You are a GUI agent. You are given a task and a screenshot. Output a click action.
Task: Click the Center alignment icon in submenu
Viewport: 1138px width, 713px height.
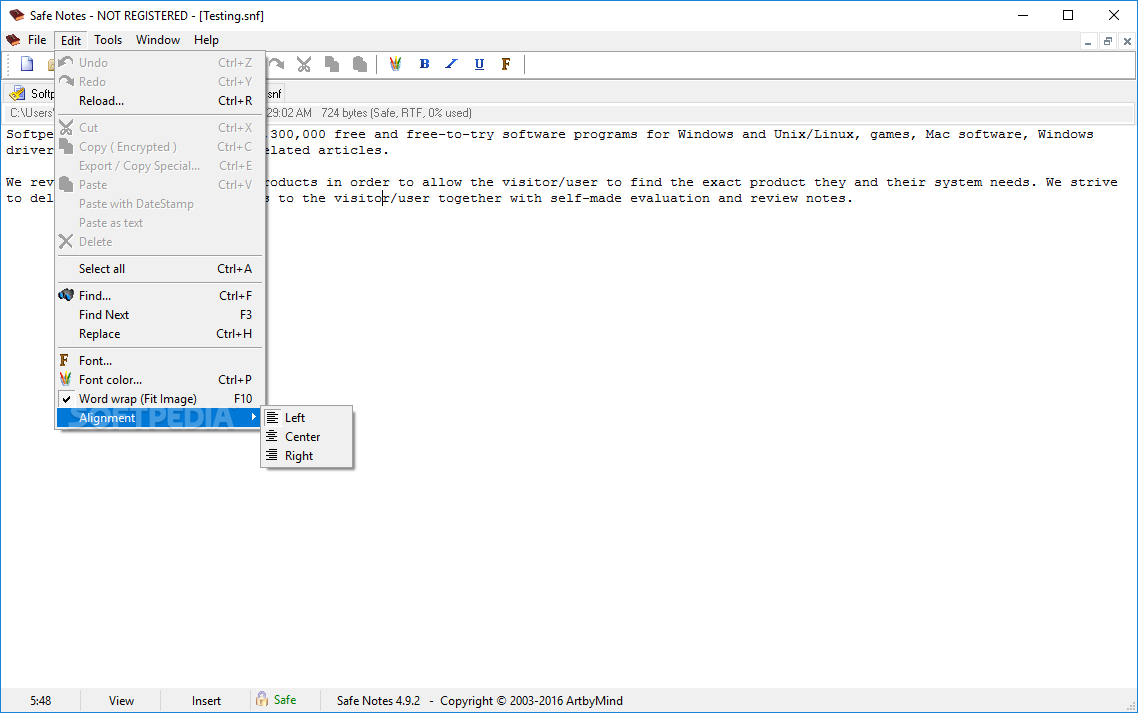point(272,436)
